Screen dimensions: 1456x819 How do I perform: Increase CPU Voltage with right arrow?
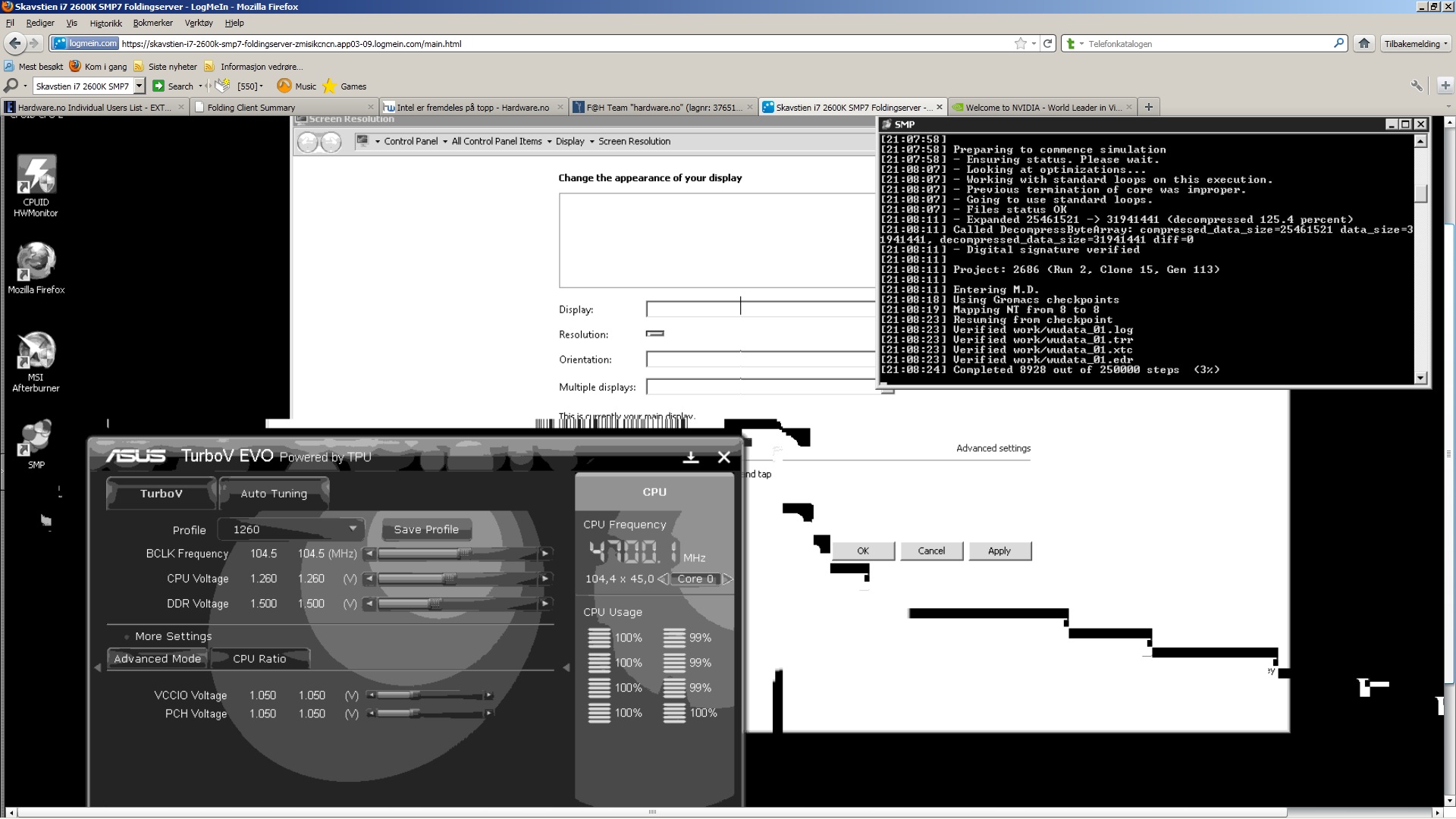point(544,579)
